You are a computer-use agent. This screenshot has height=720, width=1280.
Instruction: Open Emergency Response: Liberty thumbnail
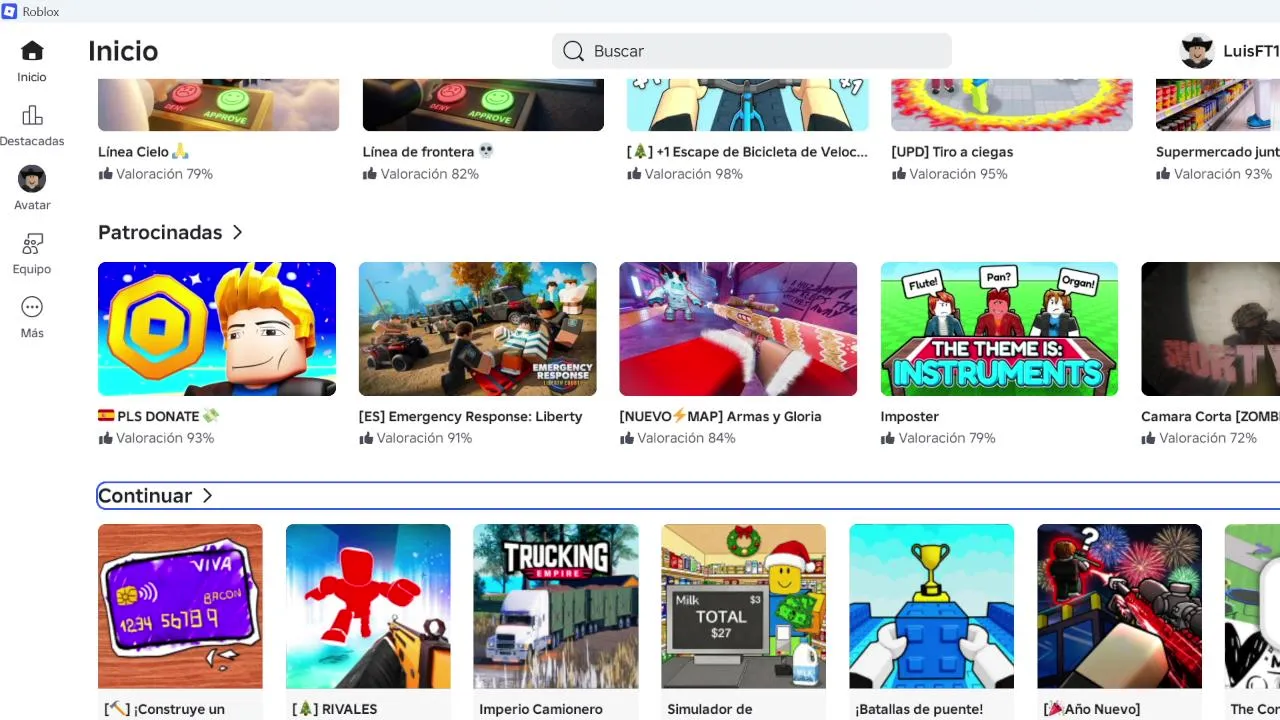coord(478,329)
